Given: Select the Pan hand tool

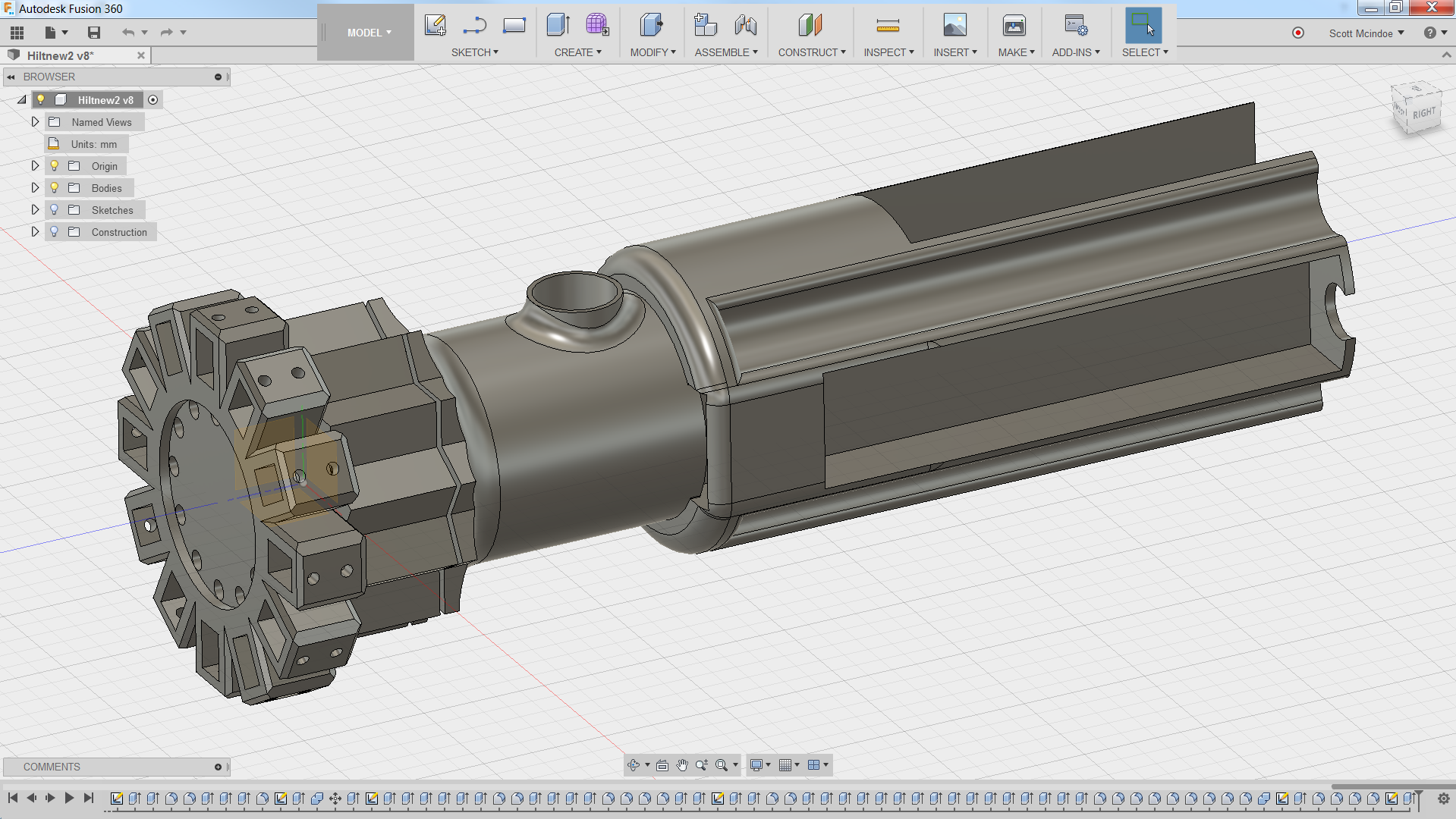Looking at the screenshot, I should pyautogui.click(x=681, y=765).
